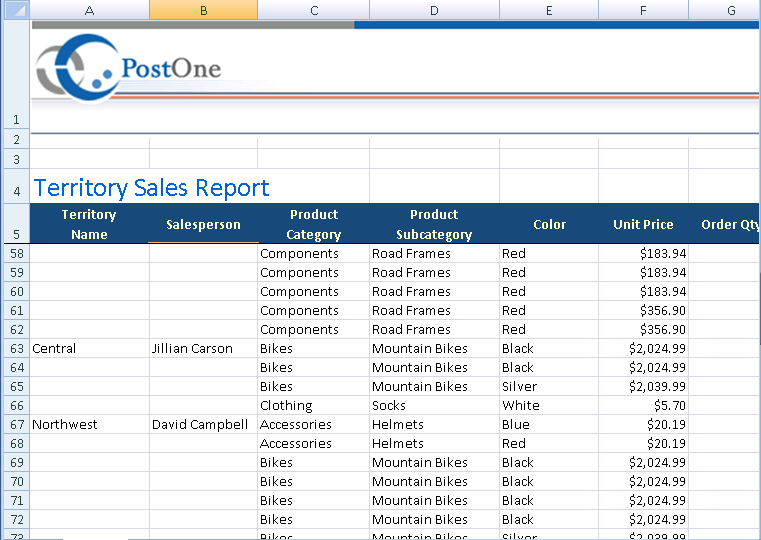Click Black color cell in row 69
Viewport: 761px width, 540px height.
click(549, 462)
